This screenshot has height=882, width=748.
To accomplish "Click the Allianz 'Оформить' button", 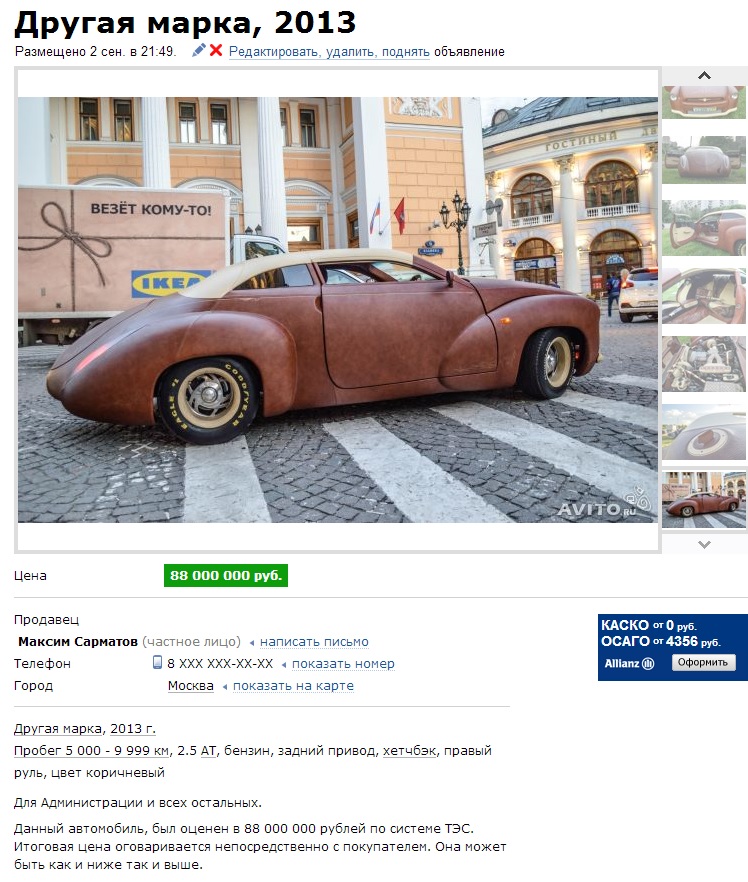I will click(x=703, y=663).
